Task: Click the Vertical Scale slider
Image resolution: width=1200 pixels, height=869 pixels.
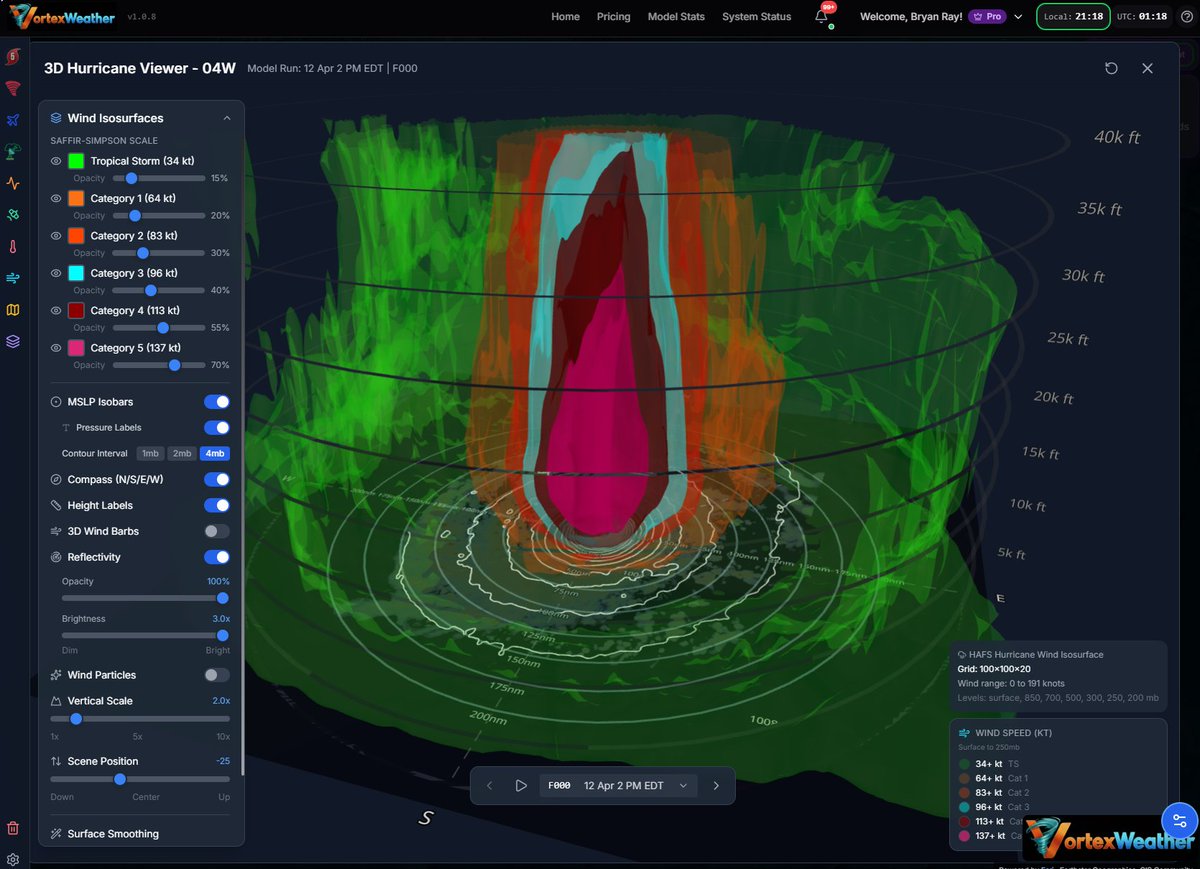Action: click(140, 719)
